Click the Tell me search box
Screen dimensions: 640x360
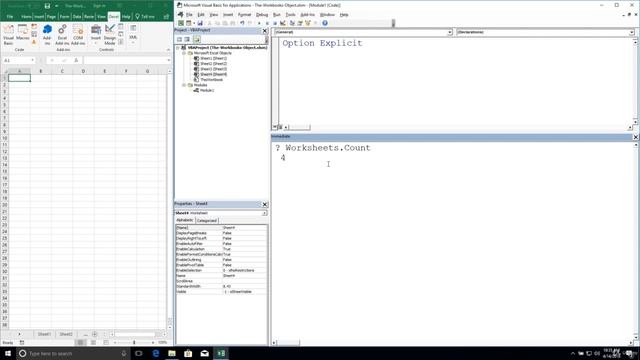click(x=145, y=17)
